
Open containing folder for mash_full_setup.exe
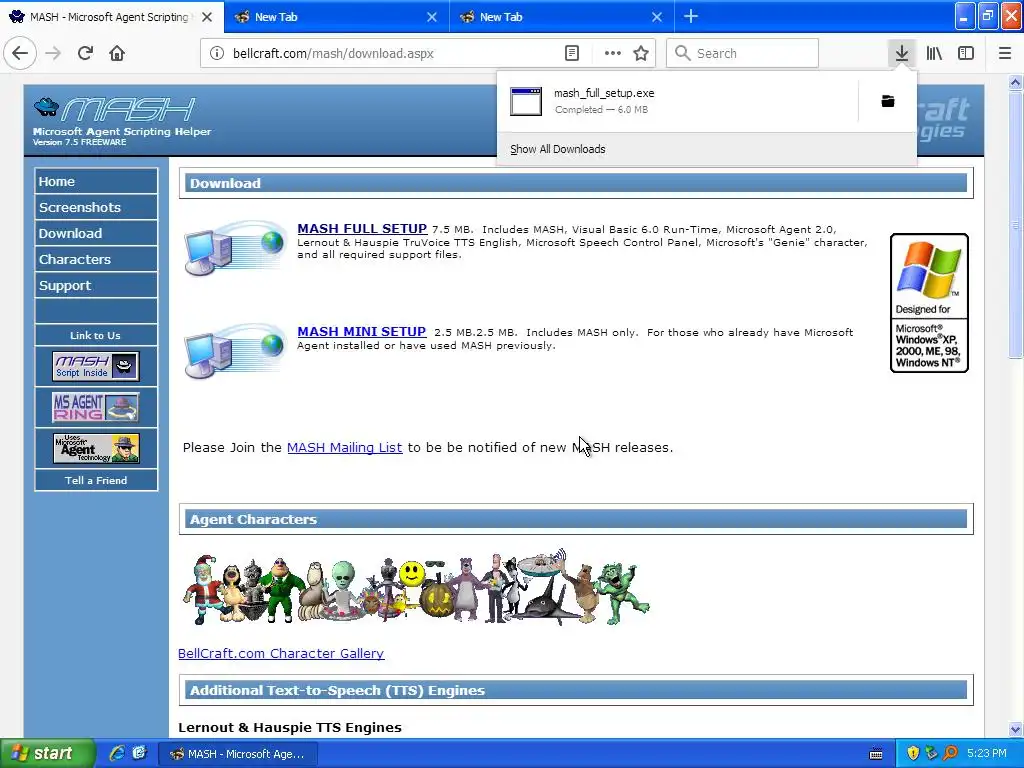pos(888,101)
